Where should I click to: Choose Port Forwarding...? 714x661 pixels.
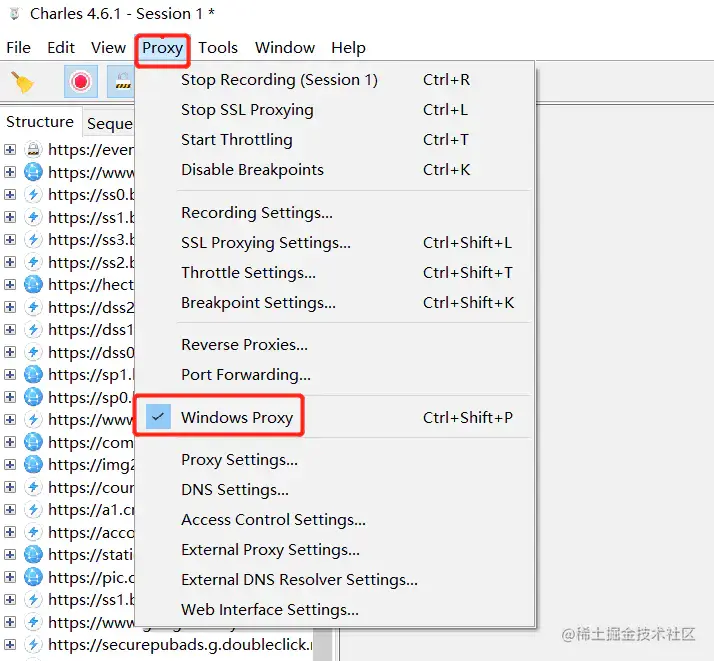334,375
